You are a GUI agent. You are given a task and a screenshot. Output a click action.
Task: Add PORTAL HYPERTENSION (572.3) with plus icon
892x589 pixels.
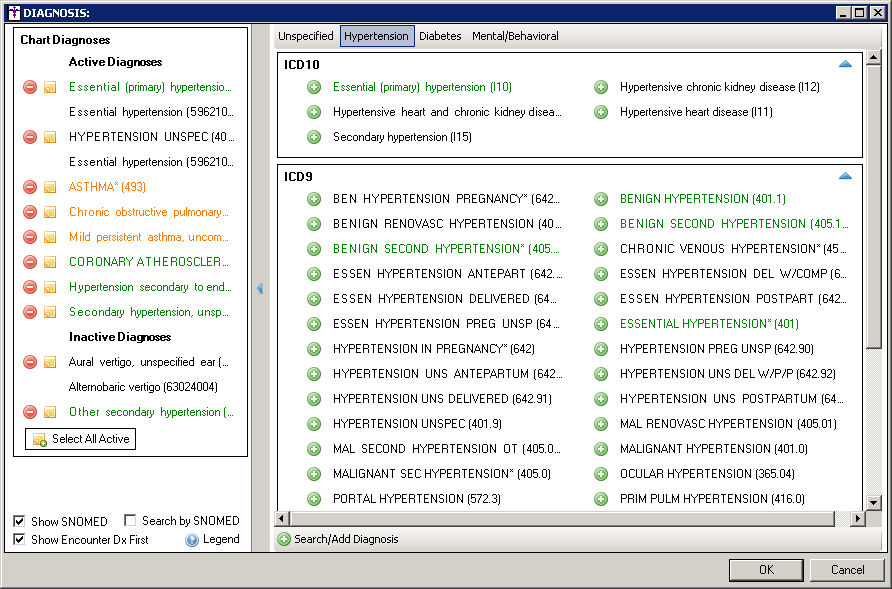(x=314, y=499)
